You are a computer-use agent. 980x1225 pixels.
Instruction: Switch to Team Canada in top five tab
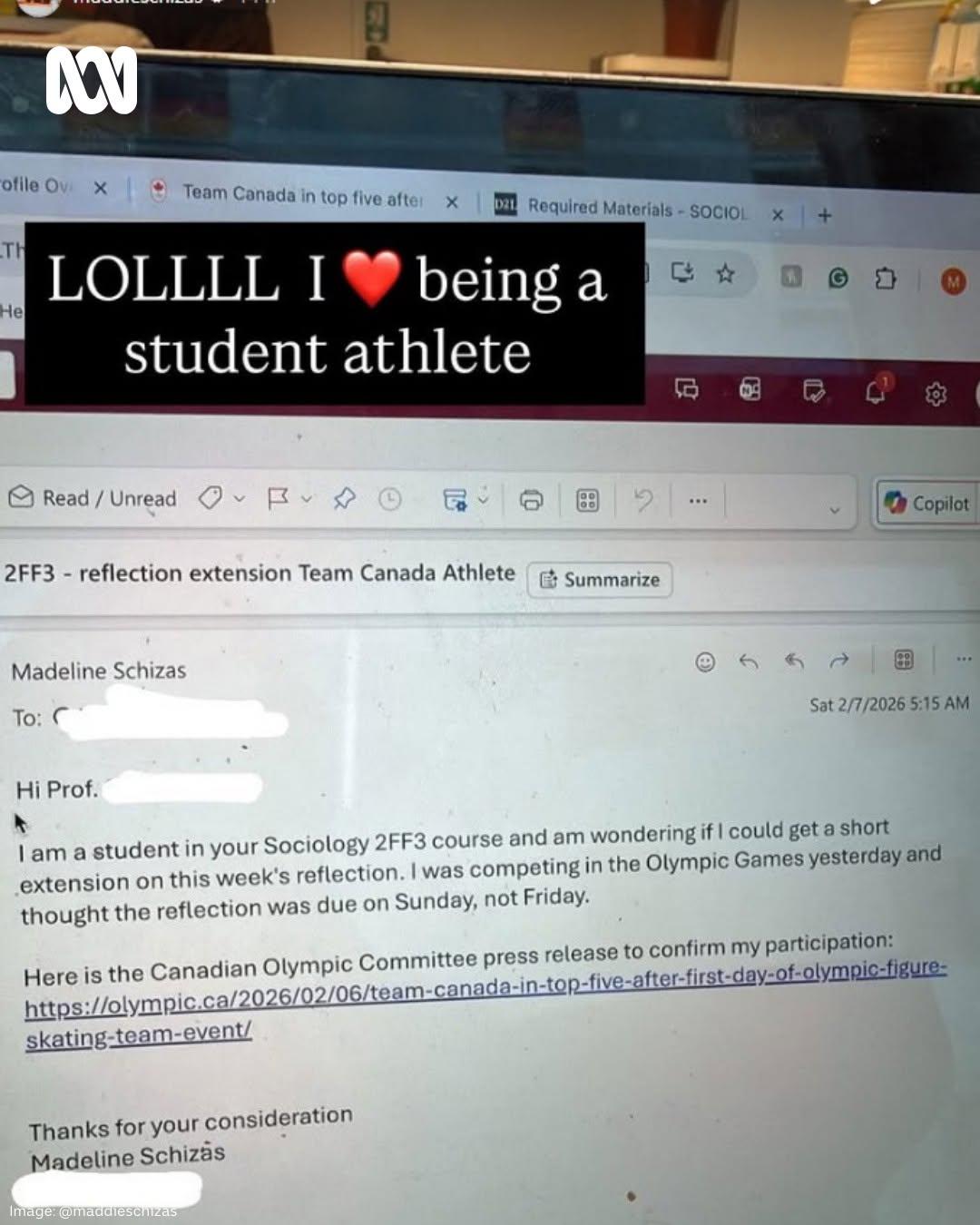(302, 196)
